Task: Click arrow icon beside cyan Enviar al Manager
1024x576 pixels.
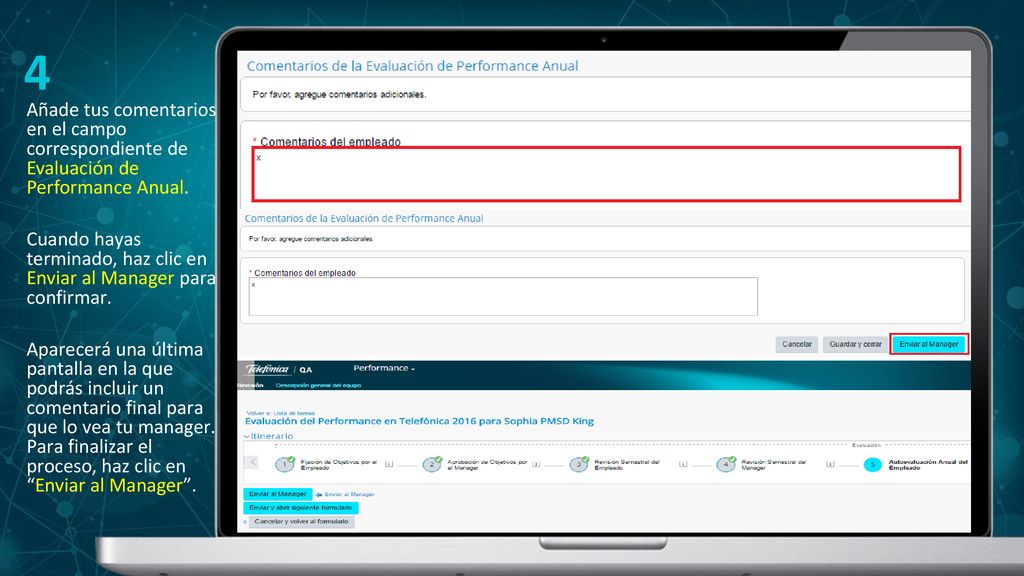Action: (x=319, y=495)
